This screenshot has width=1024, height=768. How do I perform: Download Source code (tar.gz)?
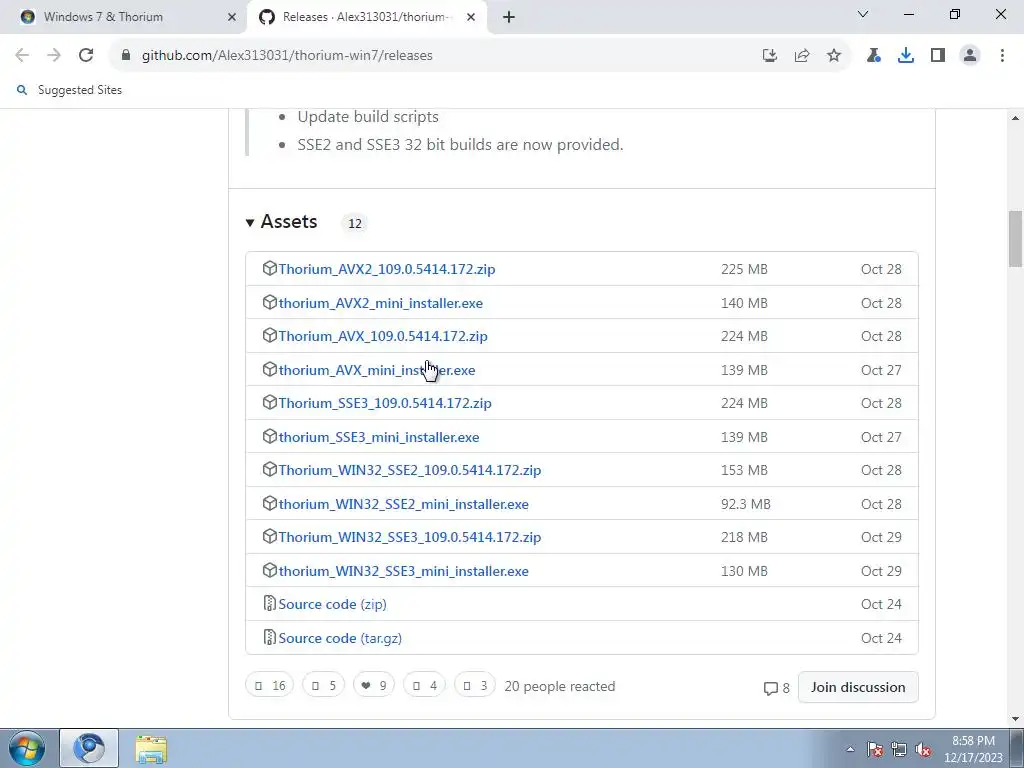click(340, 638)
